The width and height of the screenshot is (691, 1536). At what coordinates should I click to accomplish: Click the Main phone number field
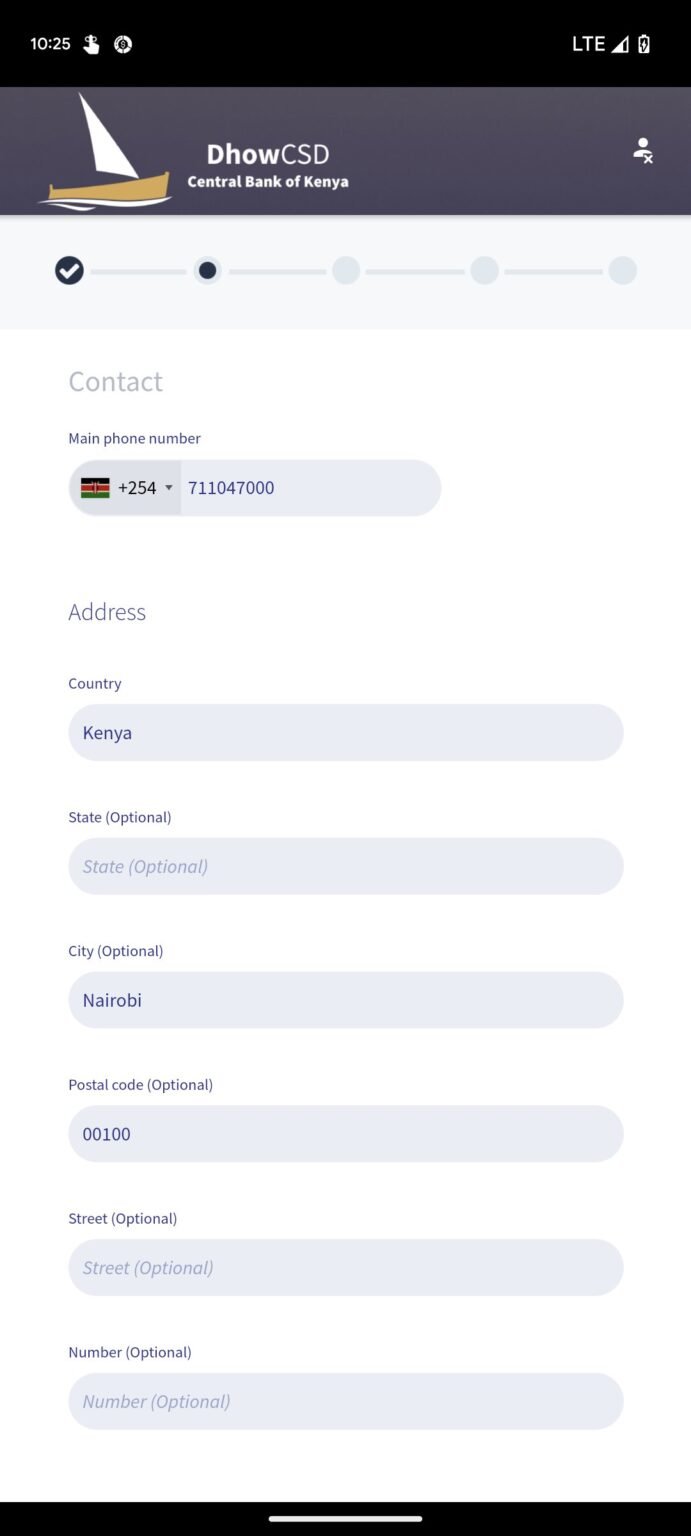(310, 488)
